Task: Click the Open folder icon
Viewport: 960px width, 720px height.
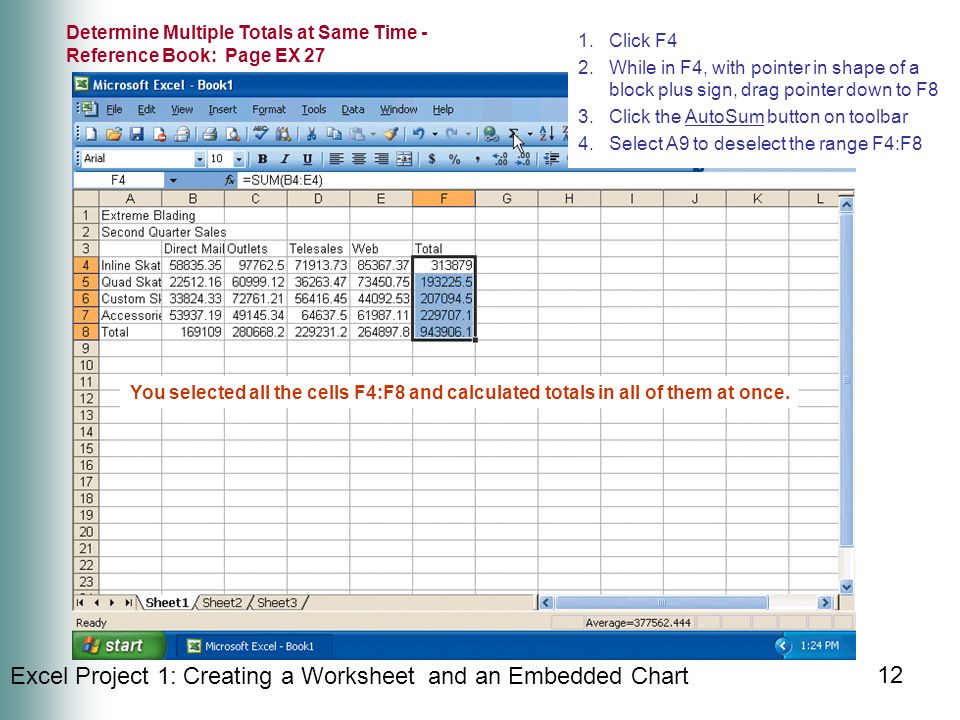Action: [114, 133]
